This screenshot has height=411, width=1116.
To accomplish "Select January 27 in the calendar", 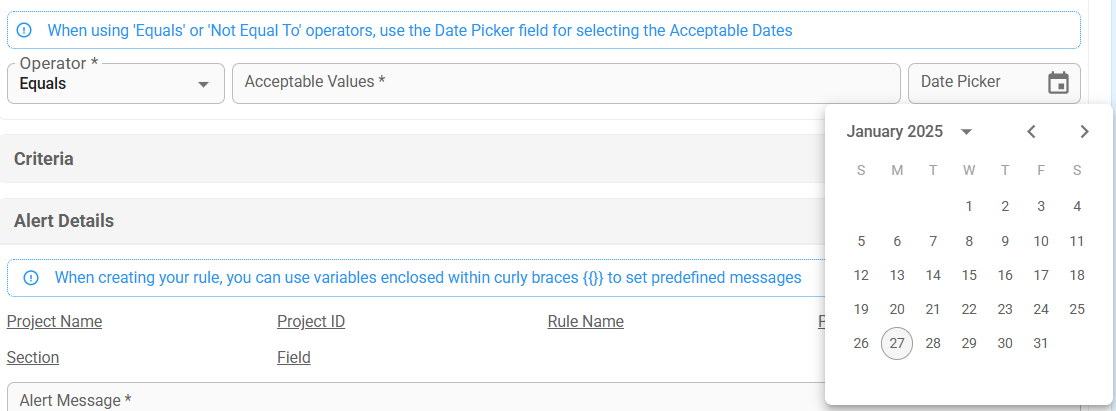I will [x=897, y=344].
